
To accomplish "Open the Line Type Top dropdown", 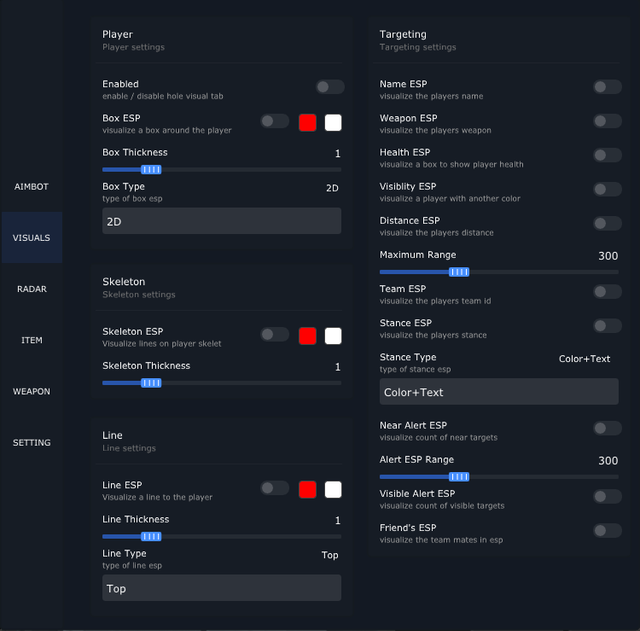I will tap(221, 588).
